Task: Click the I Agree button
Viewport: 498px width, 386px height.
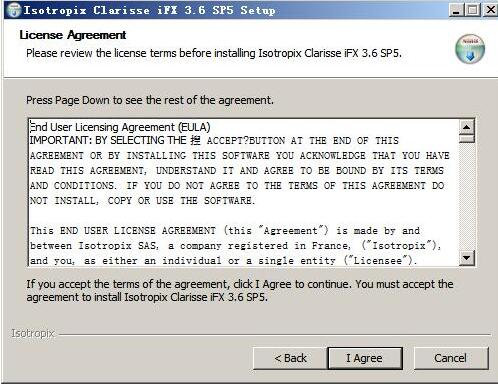Action: pyautogui.click(x=365, y=358)
